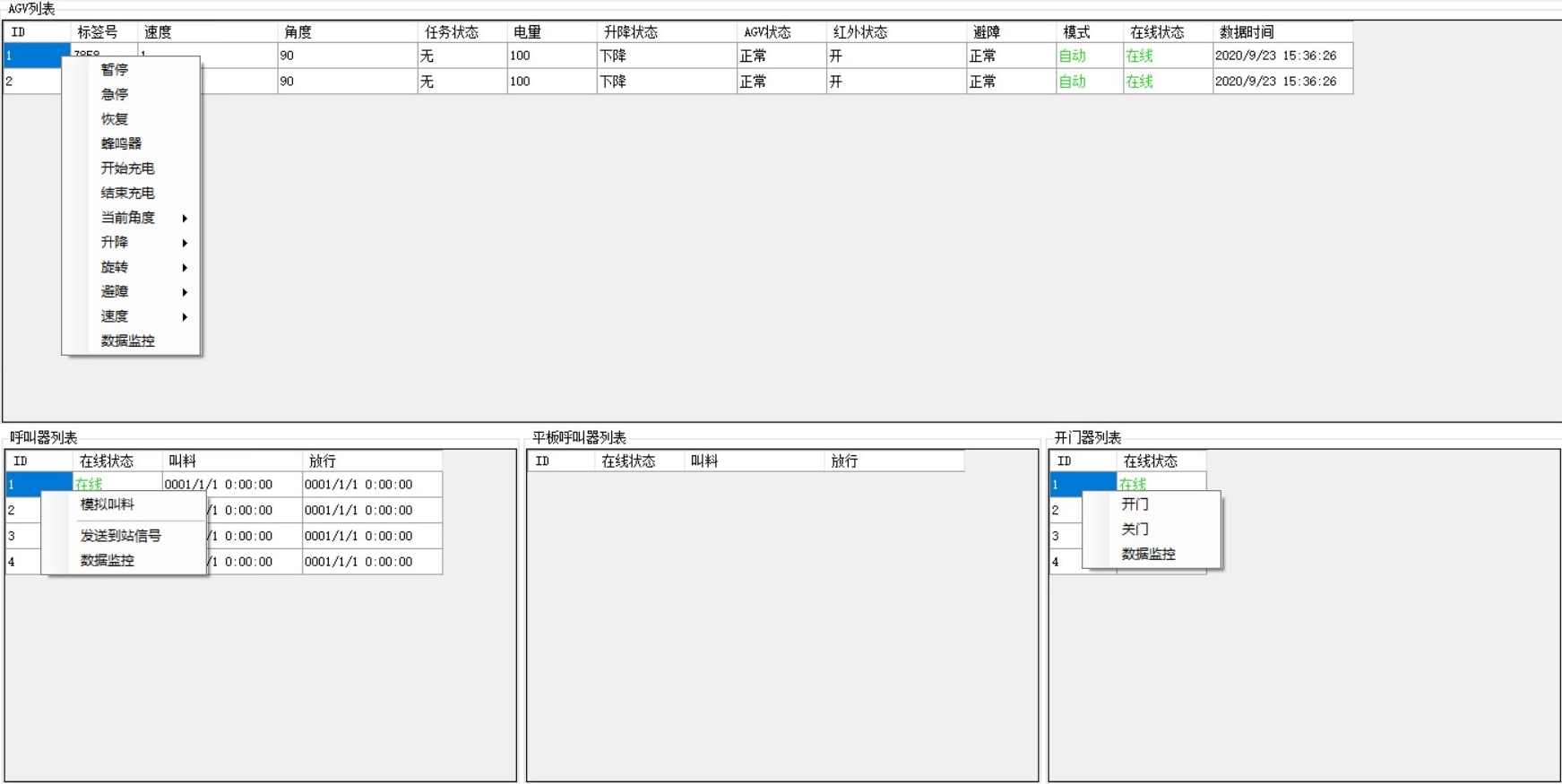Click the 电量 value 100 in AGV row 2

click(x=552, y=82)
